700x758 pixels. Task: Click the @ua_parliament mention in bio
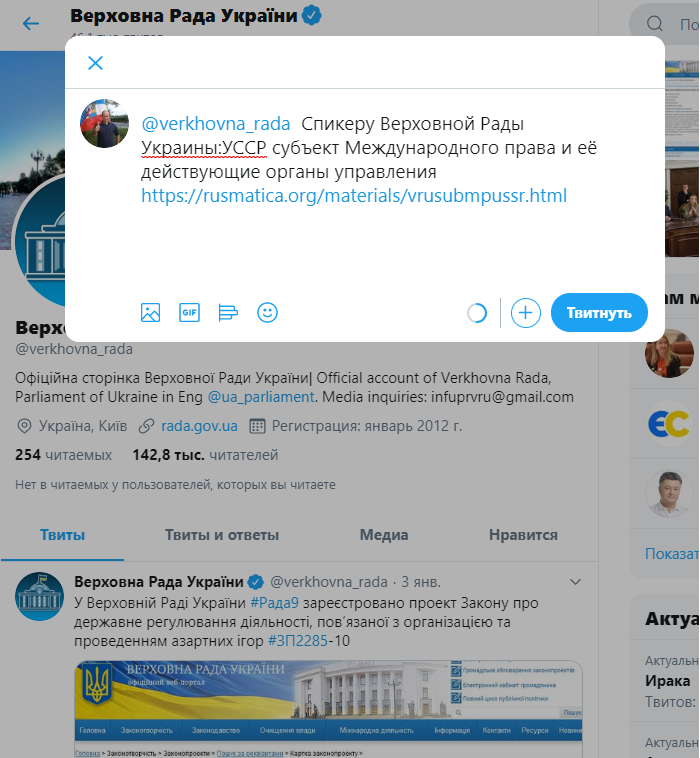(261, 397)
